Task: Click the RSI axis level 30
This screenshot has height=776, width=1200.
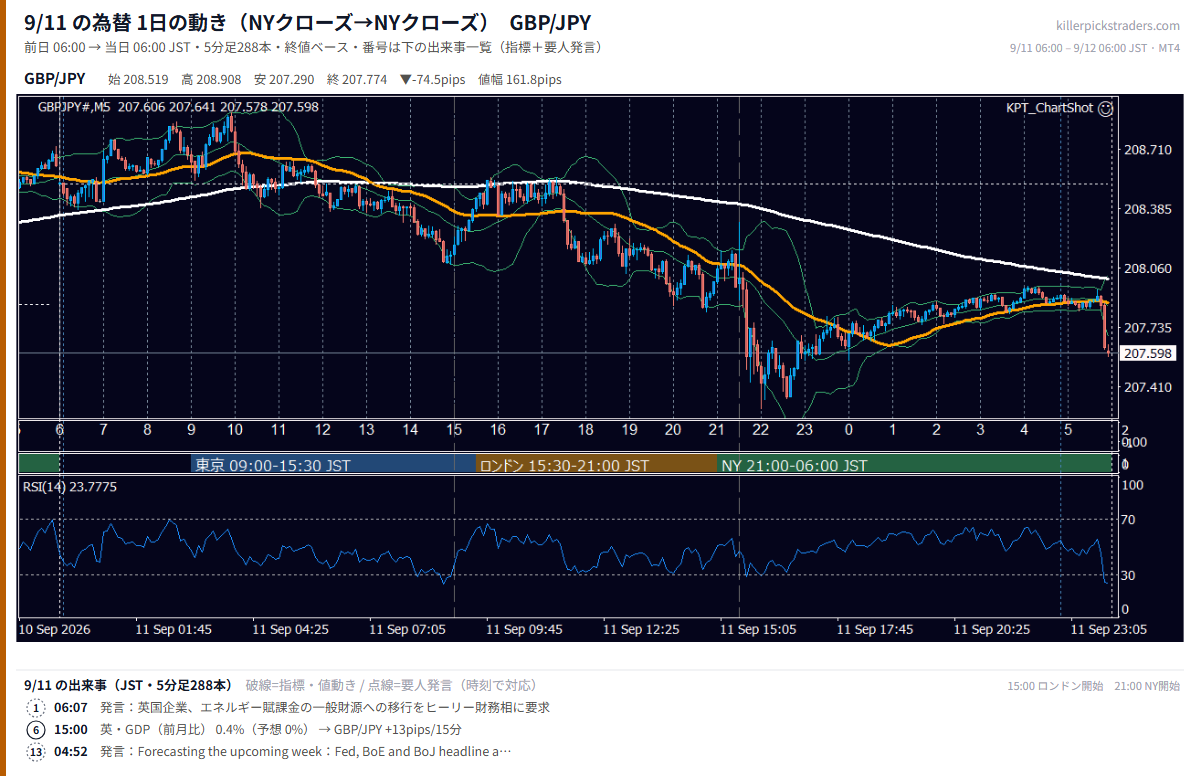Action: point(1127,575)
